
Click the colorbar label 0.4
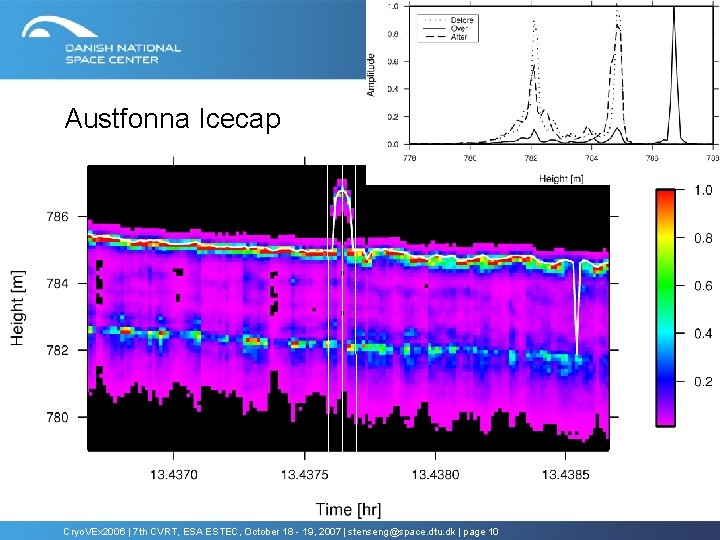coord(703,333)
